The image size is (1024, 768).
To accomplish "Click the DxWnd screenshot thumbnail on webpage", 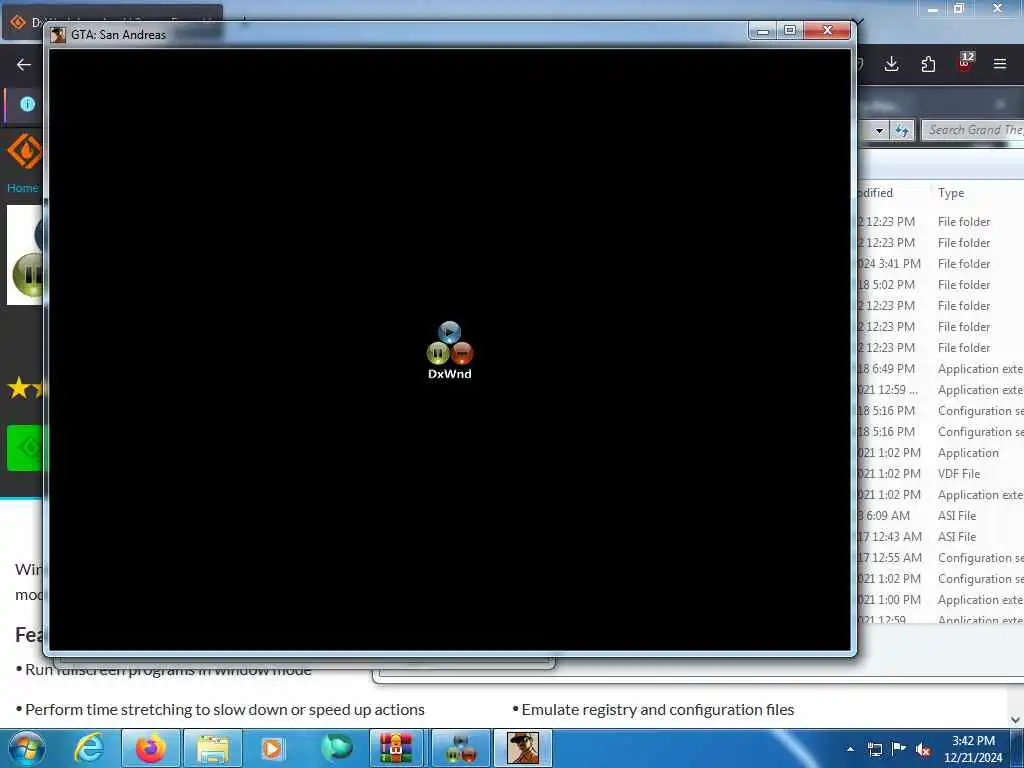I will 25,255.
